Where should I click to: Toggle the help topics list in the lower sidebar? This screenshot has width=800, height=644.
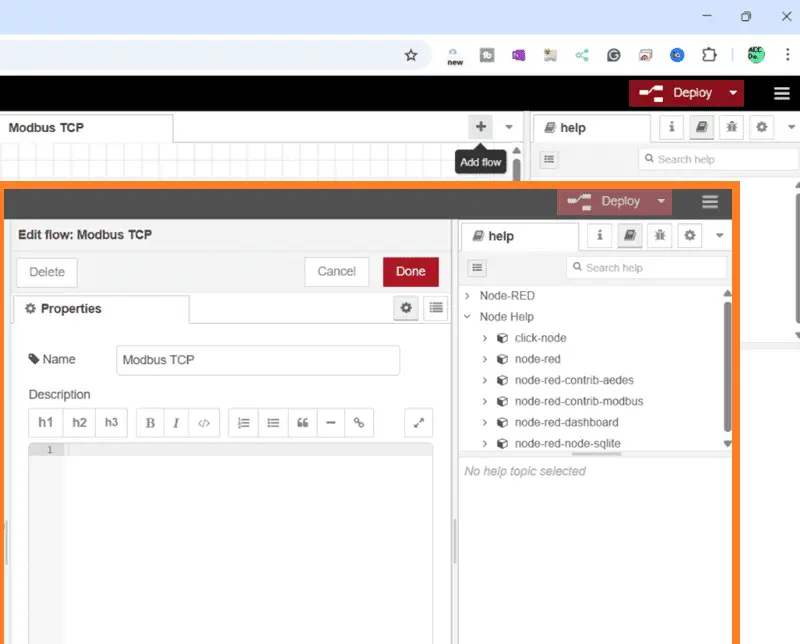click(477, 268)
